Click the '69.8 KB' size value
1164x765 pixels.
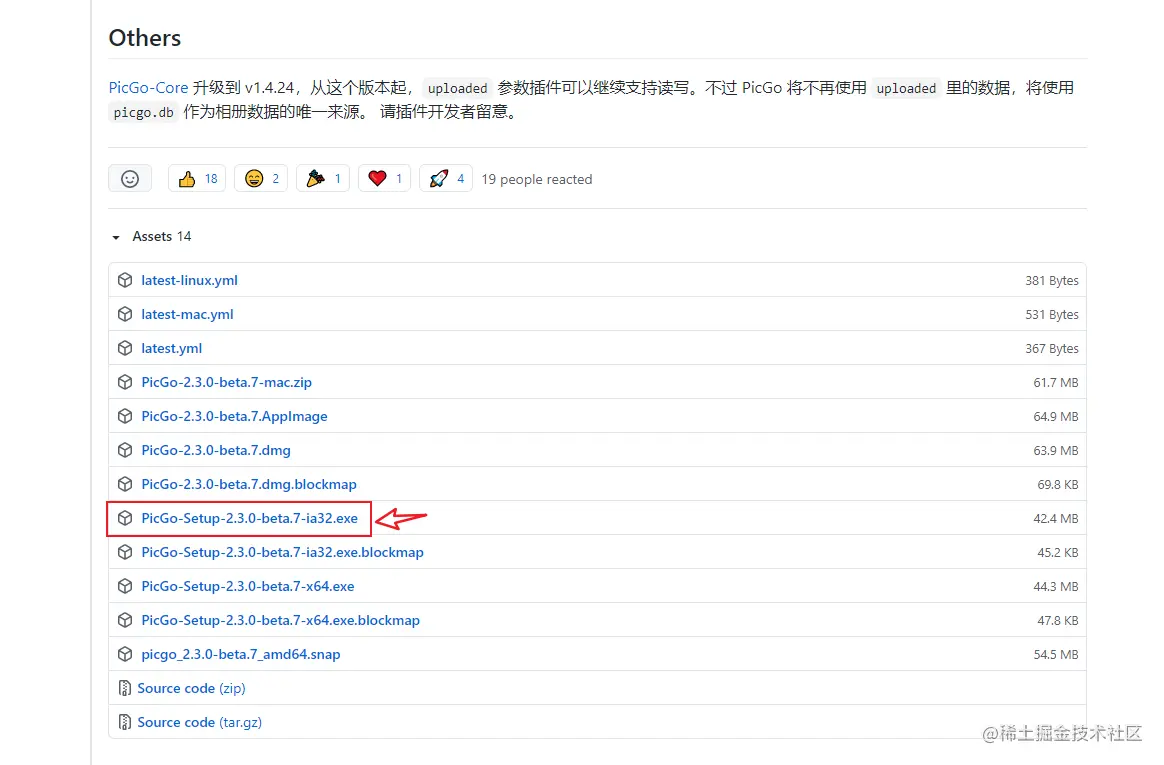click(1058, 485)
